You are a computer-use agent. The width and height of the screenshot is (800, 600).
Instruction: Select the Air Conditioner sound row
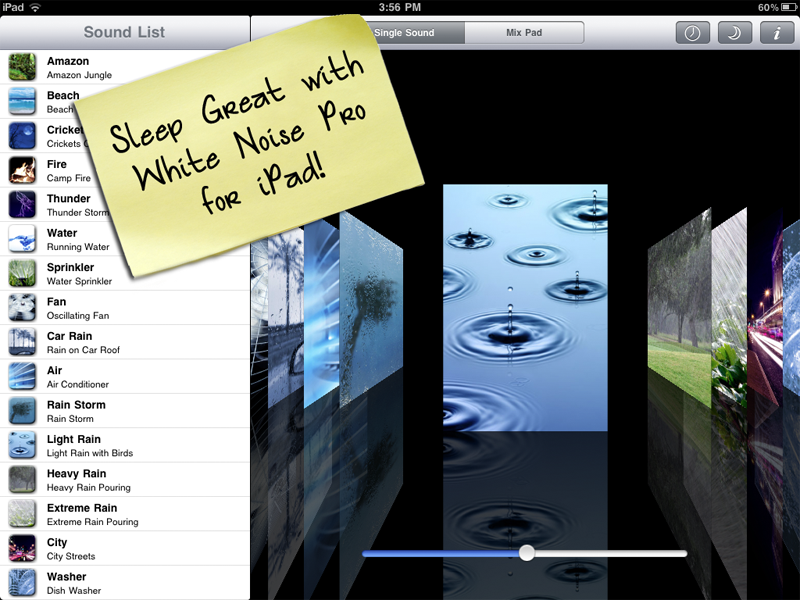tap(125, 377)
